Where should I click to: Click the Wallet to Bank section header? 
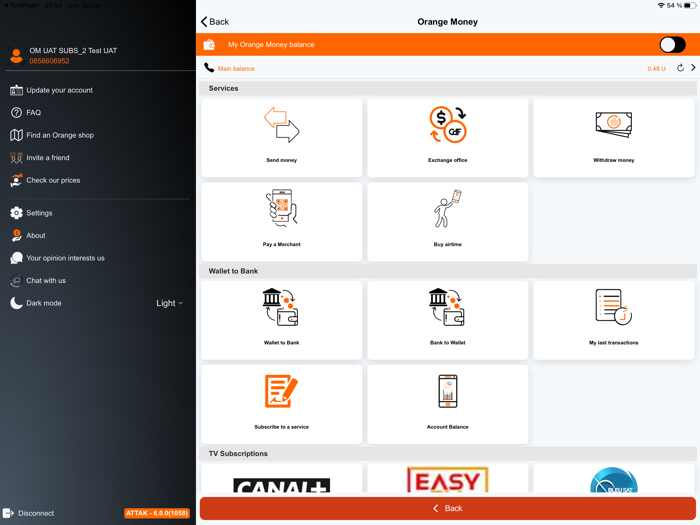click(x=448, y=271)
